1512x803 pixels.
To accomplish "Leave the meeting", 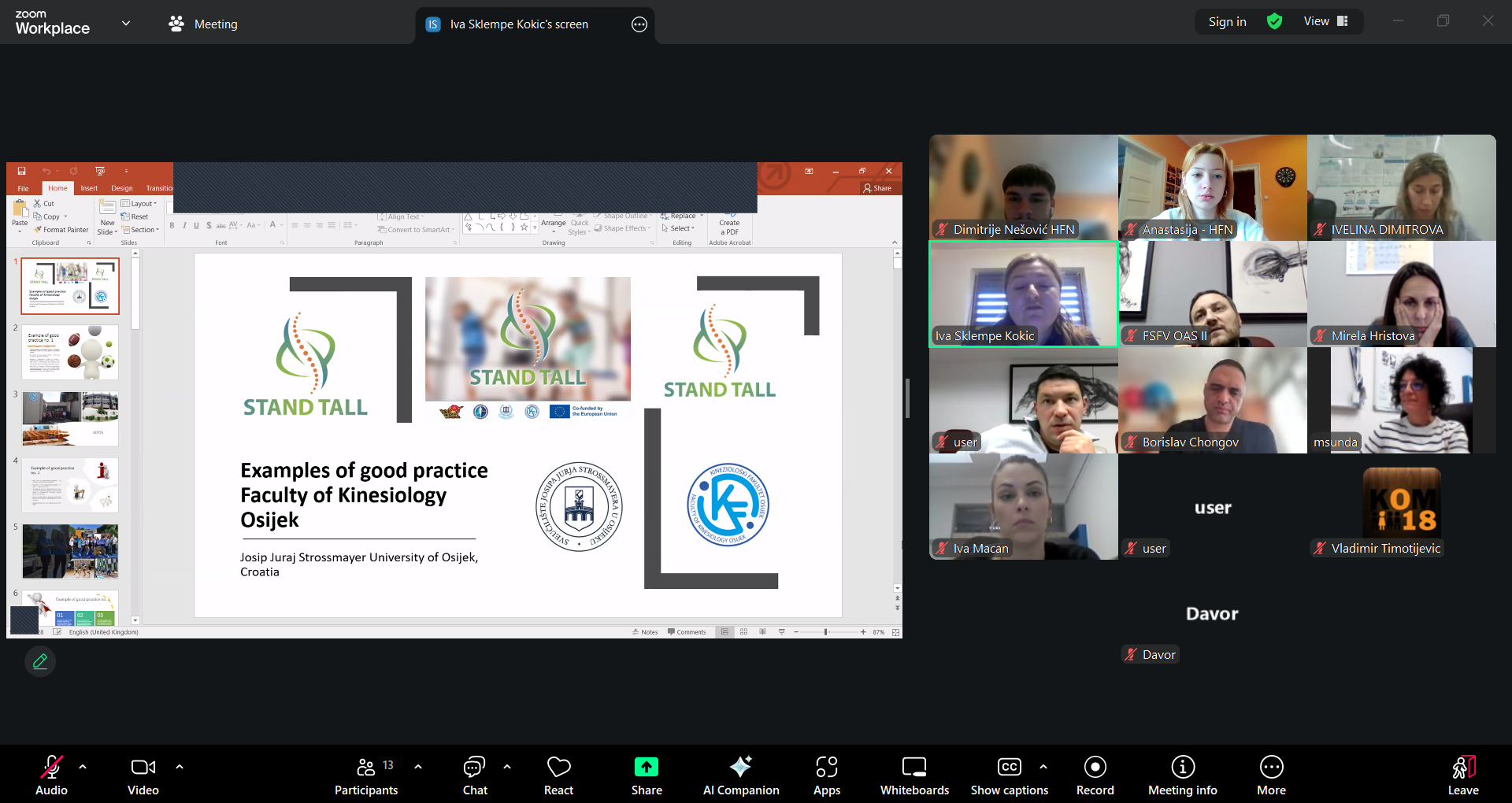I will click(x=1462, y=775).
